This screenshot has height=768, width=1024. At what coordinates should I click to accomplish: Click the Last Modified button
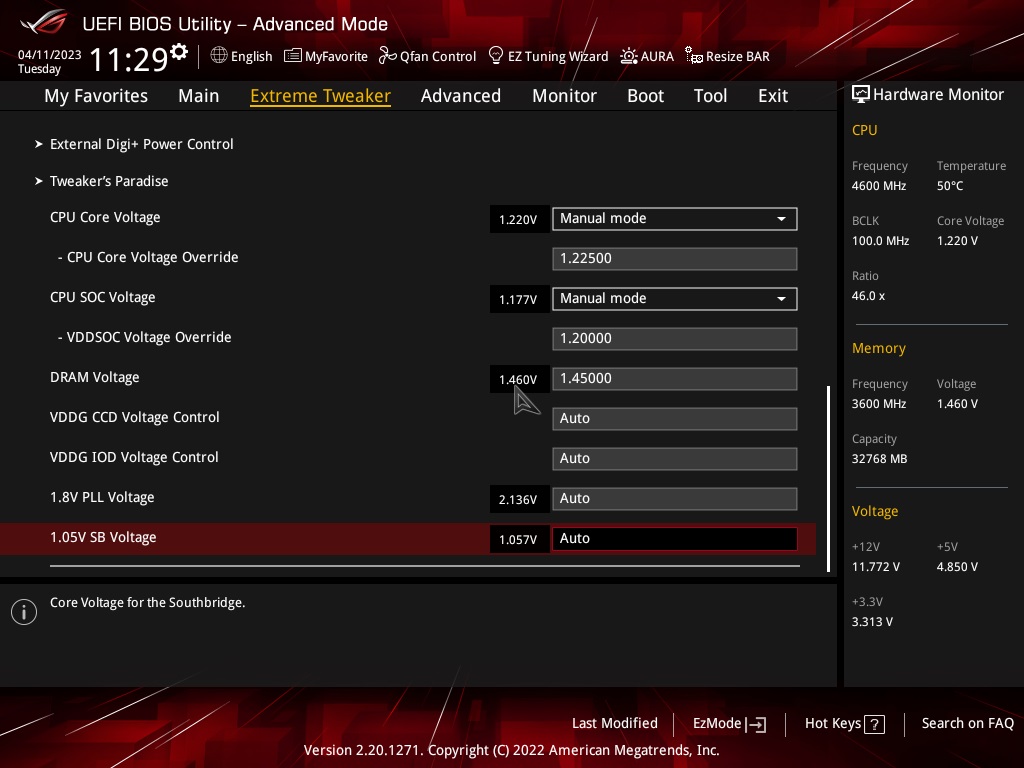(615, 724)
